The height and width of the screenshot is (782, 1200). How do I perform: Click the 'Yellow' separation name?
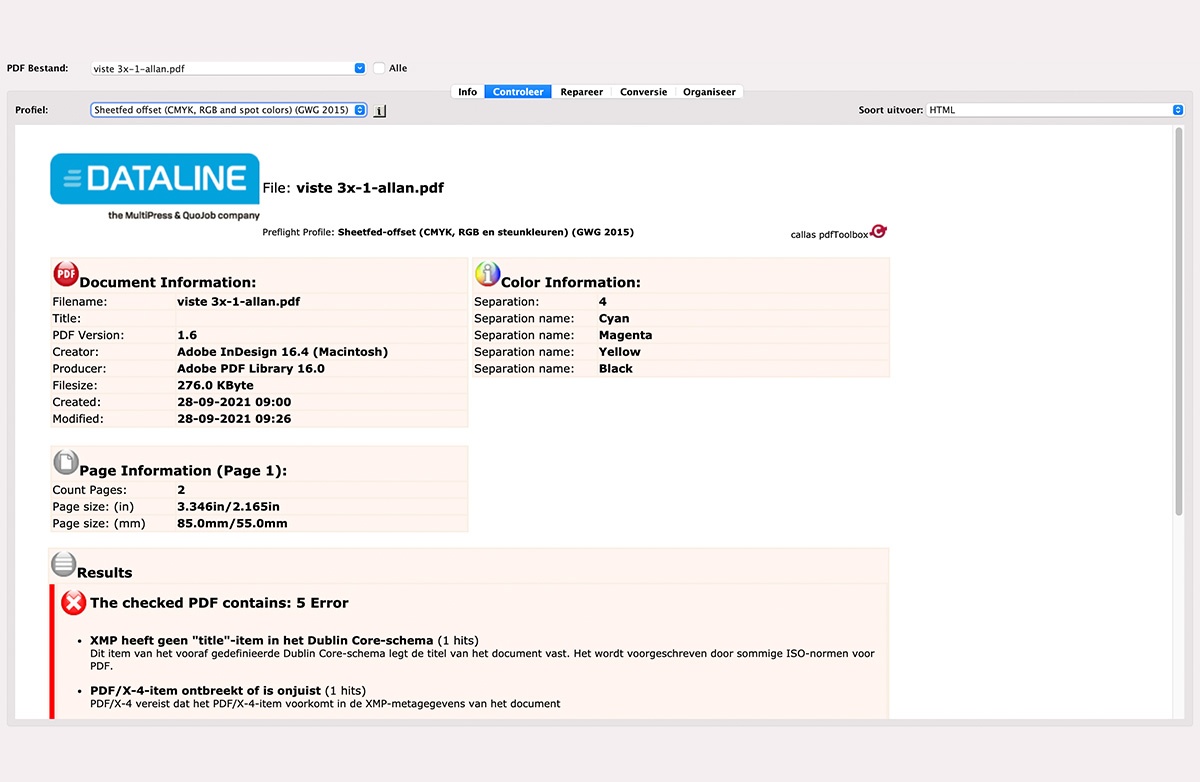pos(620,352)
